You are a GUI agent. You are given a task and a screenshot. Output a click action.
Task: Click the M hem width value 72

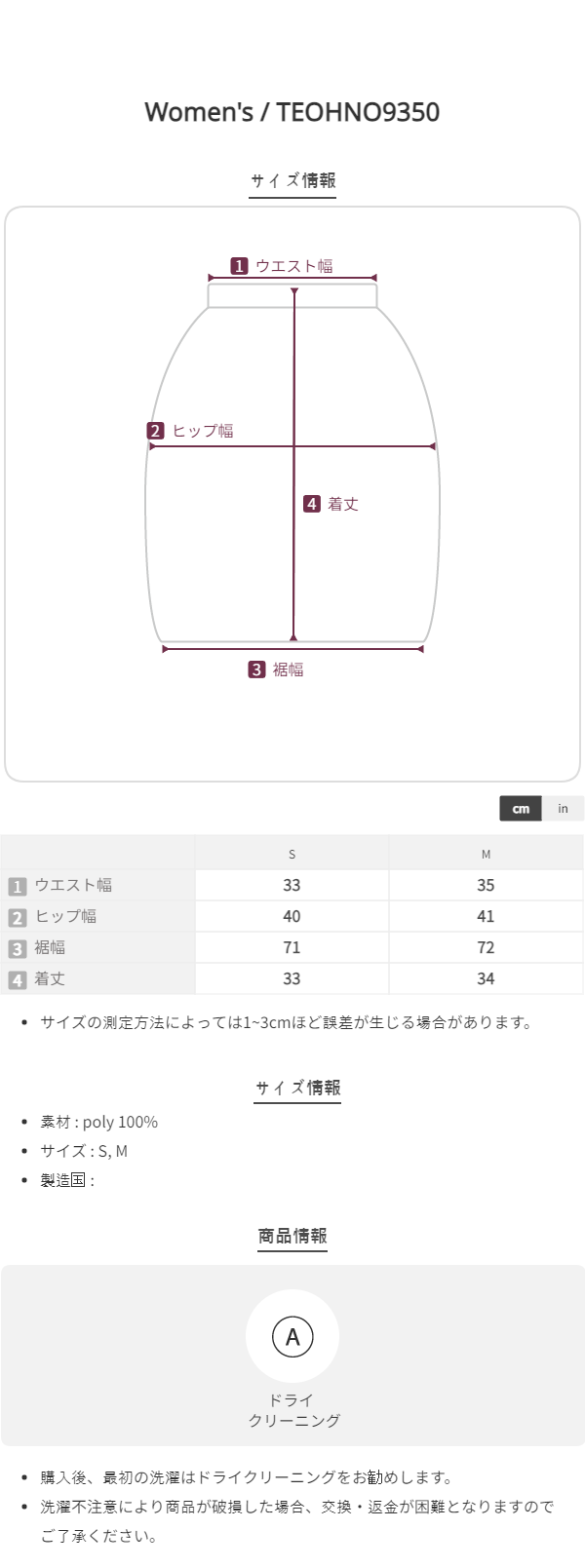point(486,947)
